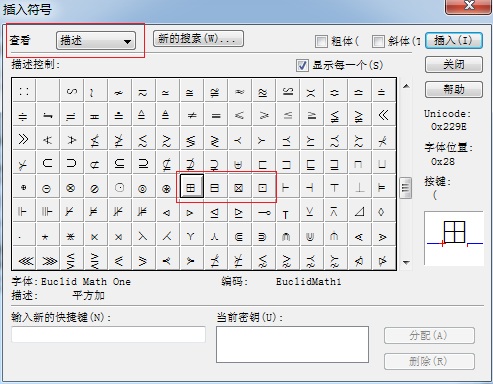Open 帮助 help
Viewport: 493px width, 384px height.
[x=454, y=89]
